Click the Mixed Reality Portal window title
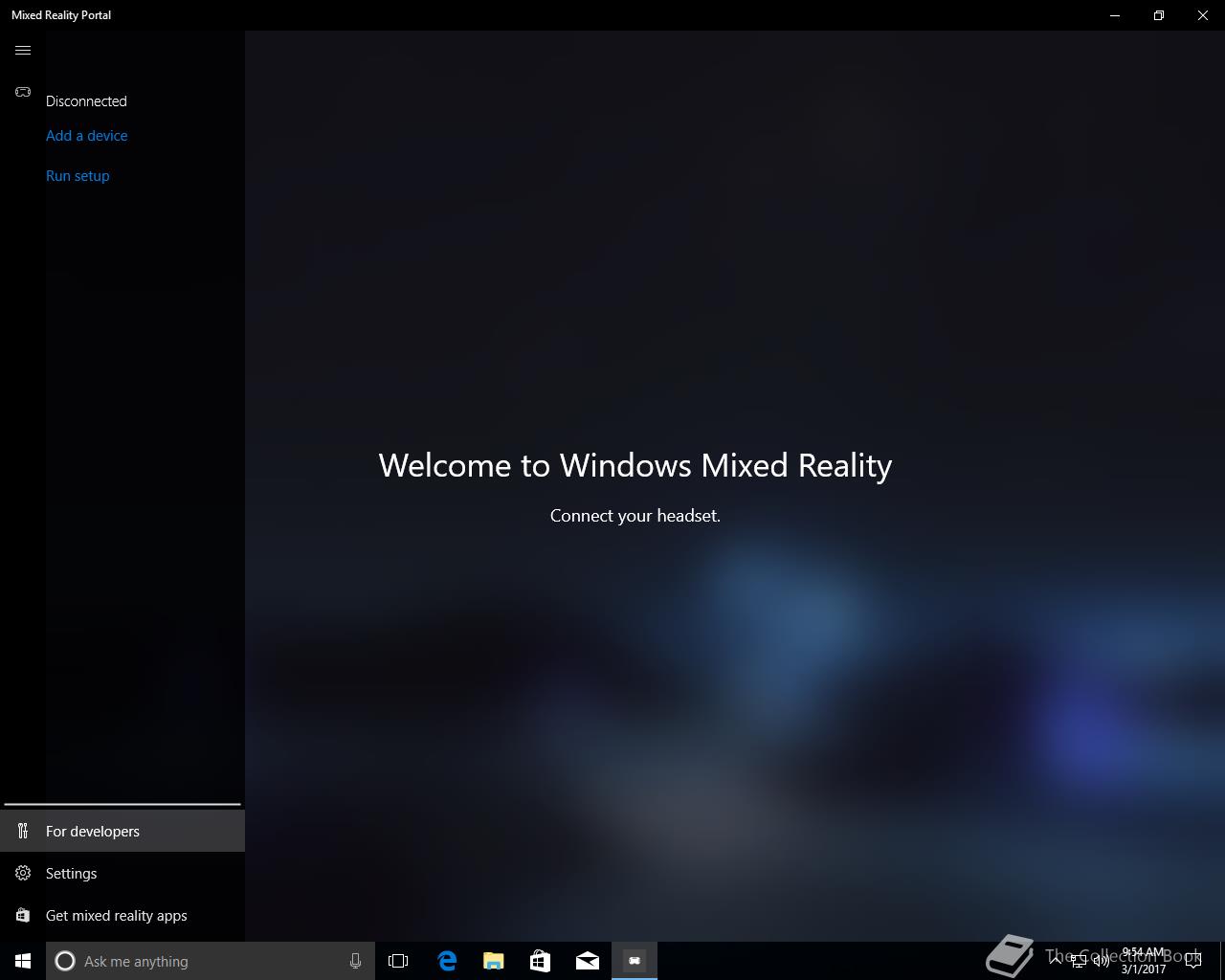 [61, 15]
